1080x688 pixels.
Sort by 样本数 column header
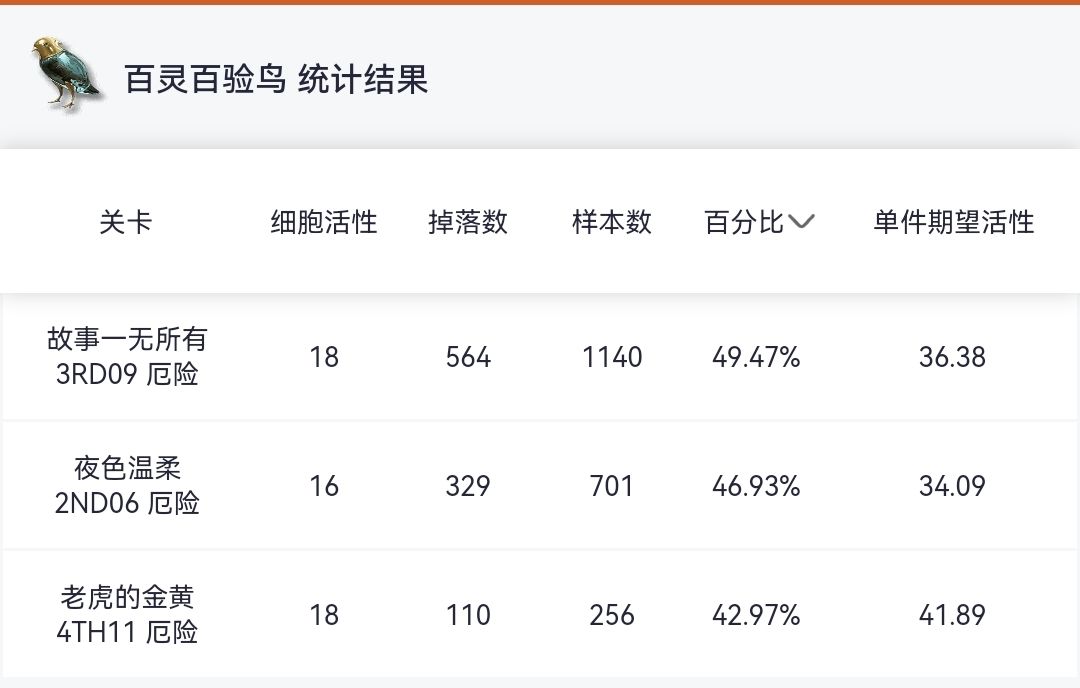point(612,222)
